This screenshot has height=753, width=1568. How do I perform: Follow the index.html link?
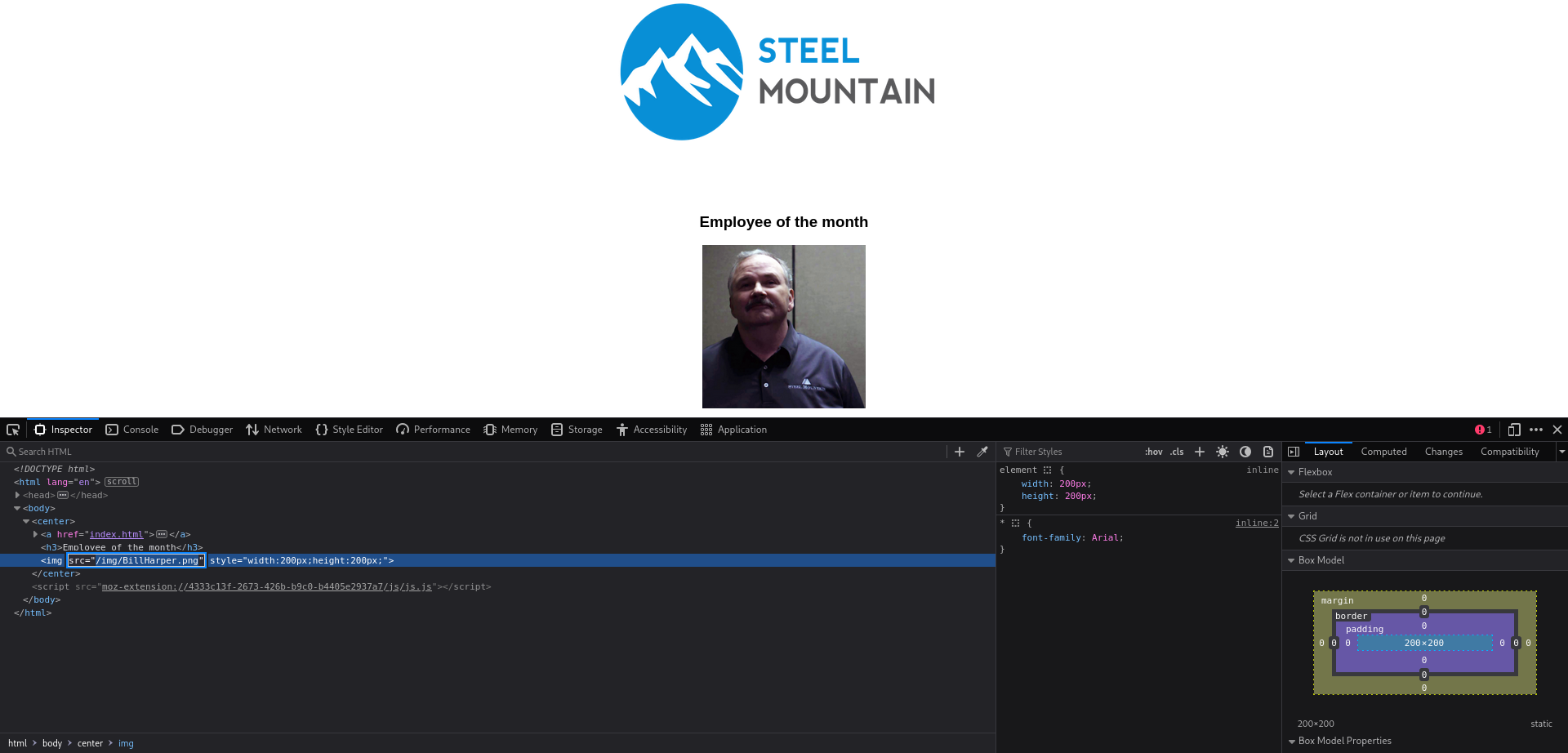point(117,534)
